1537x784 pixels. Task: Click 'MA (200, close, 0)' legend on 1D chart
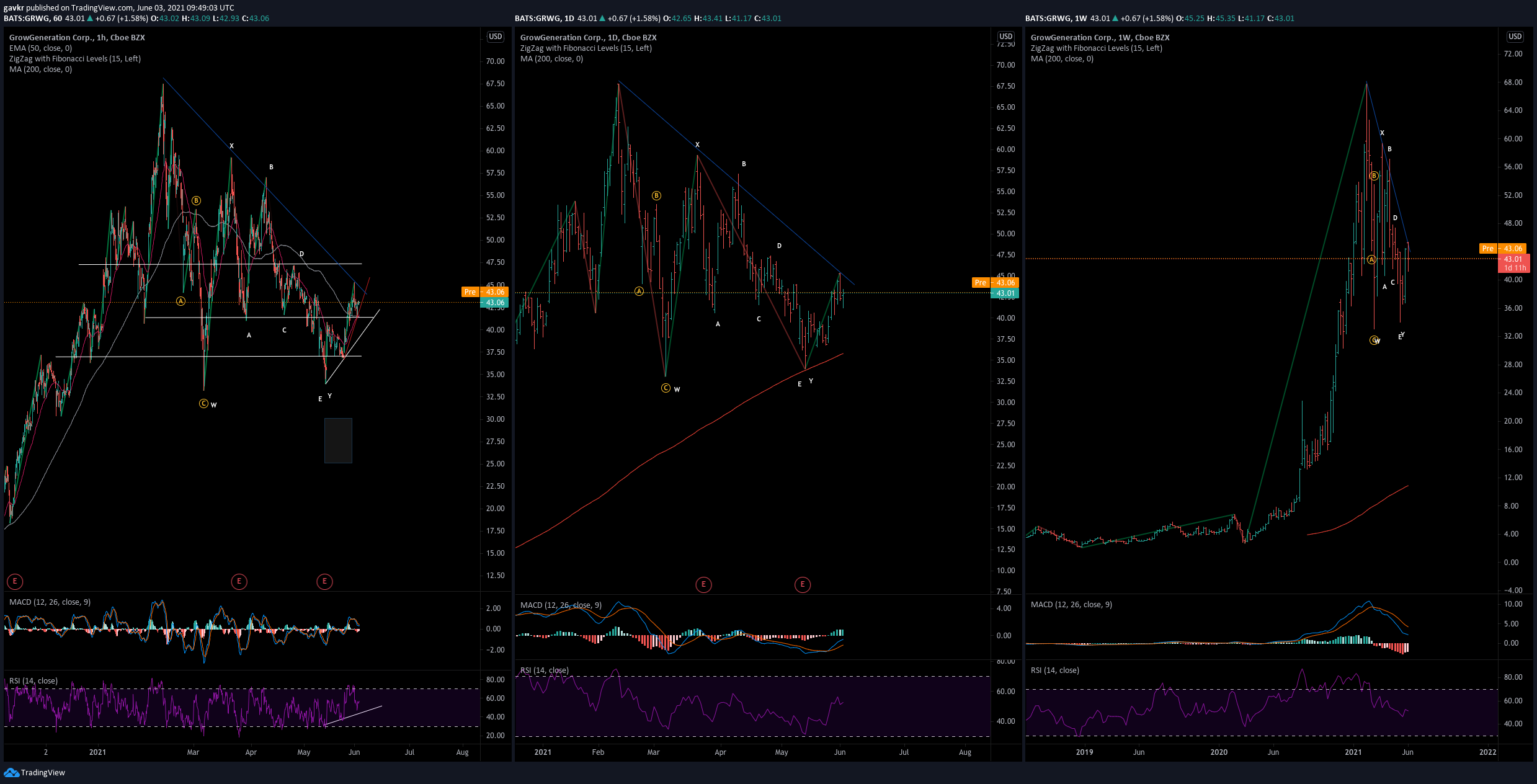point(551,58)
